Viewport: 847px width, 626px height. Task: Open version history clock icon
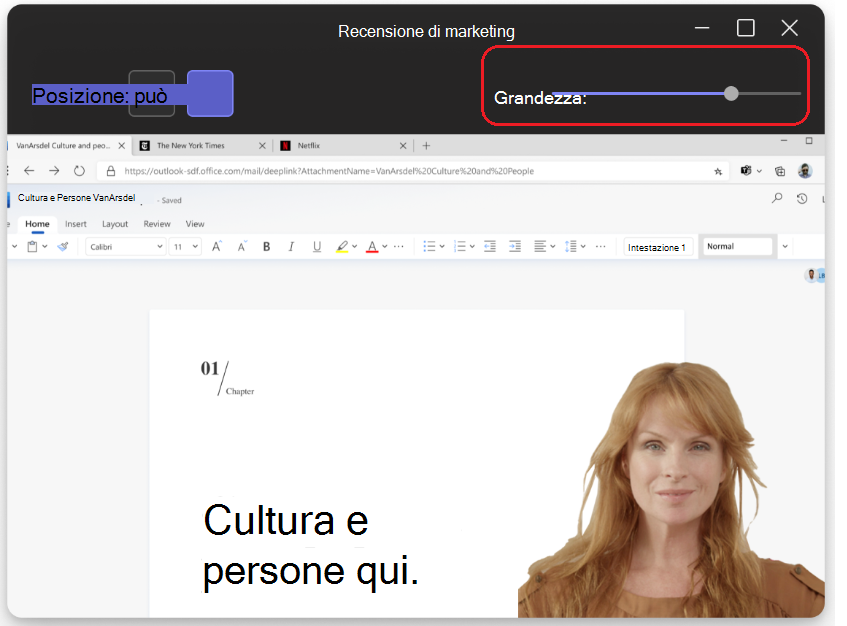[802, 199]
